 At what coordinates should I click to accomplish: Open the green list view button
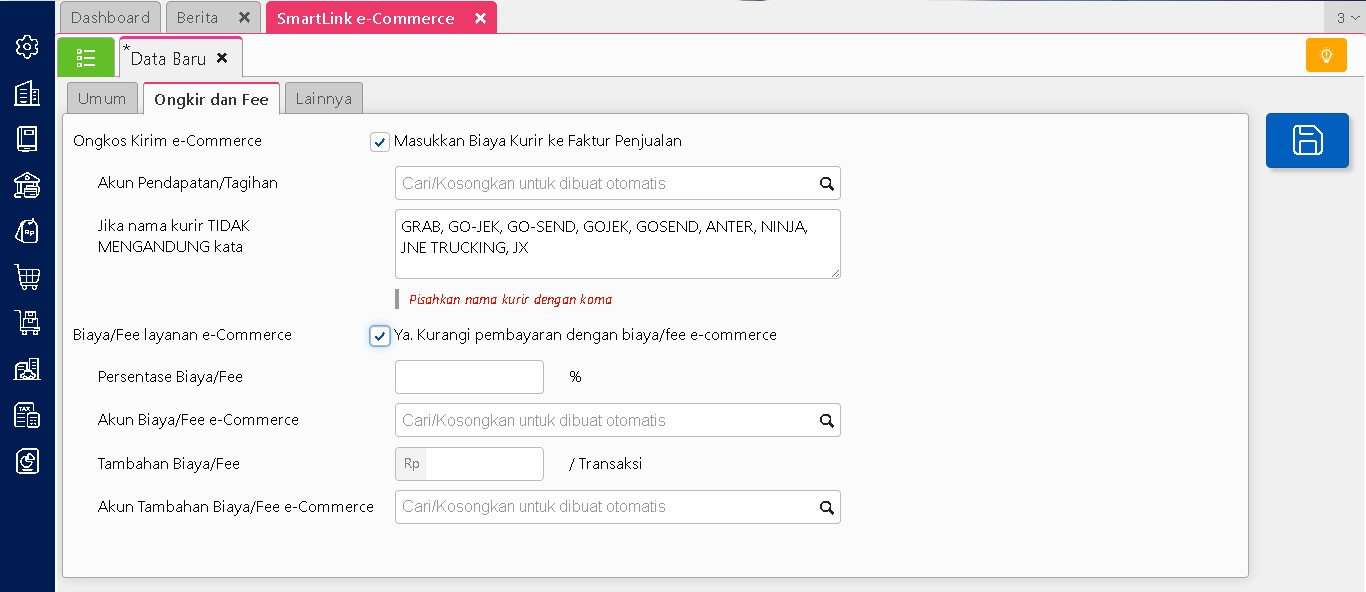(x=86, y=58)
